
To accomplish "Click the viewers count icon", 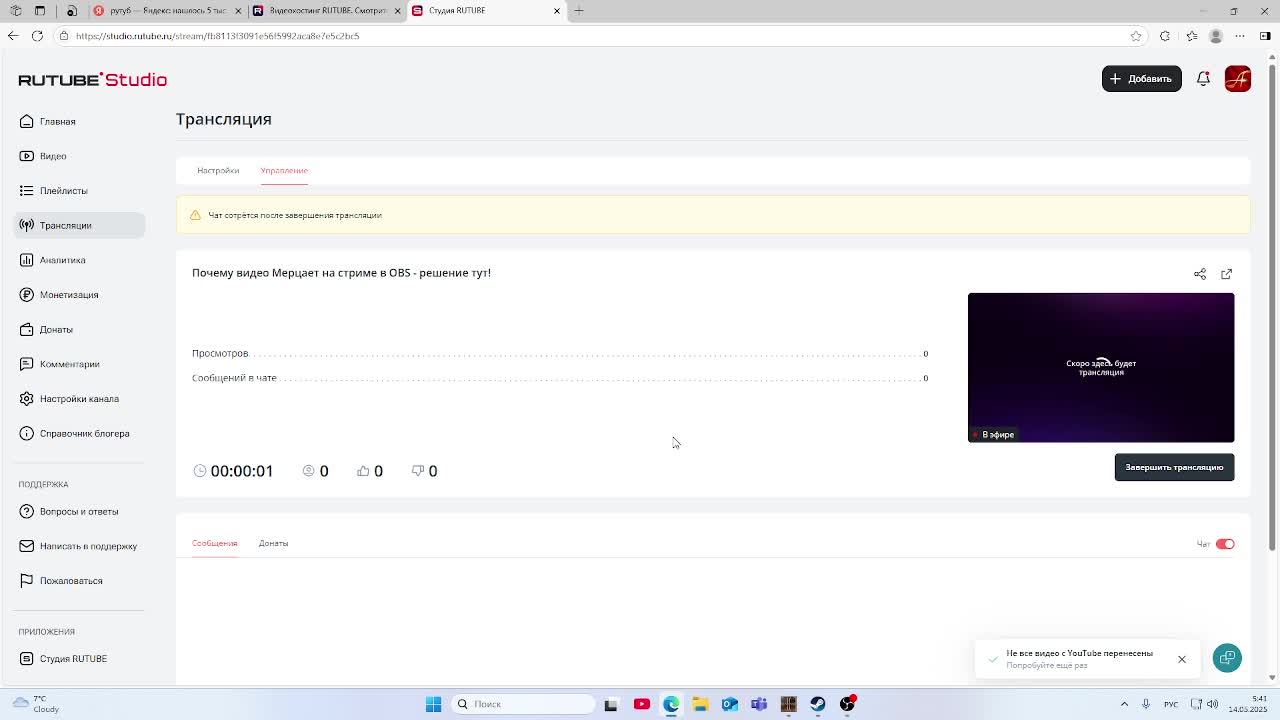I will click(308, 471).
